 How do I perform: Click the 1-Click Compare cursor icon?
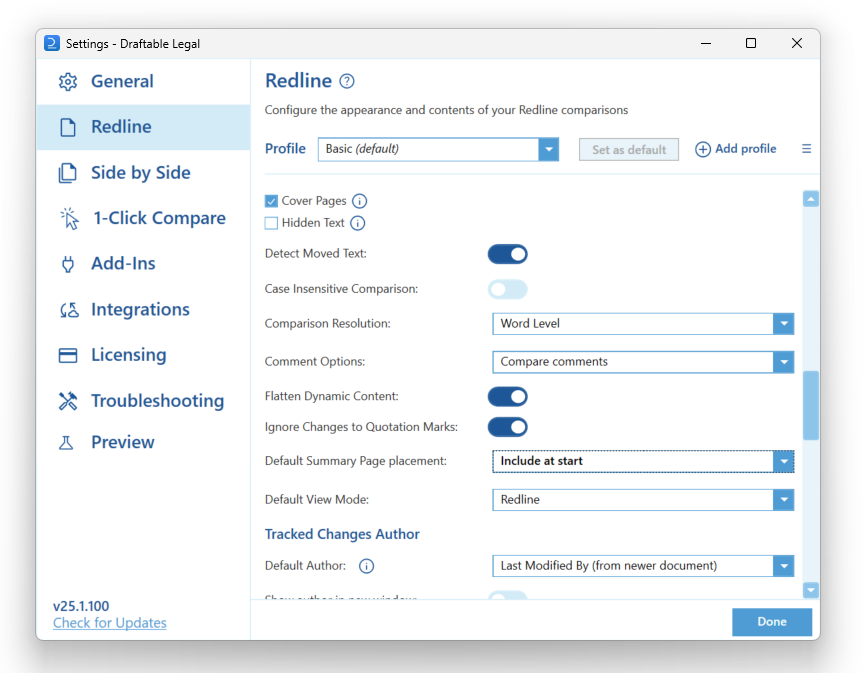click(69, 218)
